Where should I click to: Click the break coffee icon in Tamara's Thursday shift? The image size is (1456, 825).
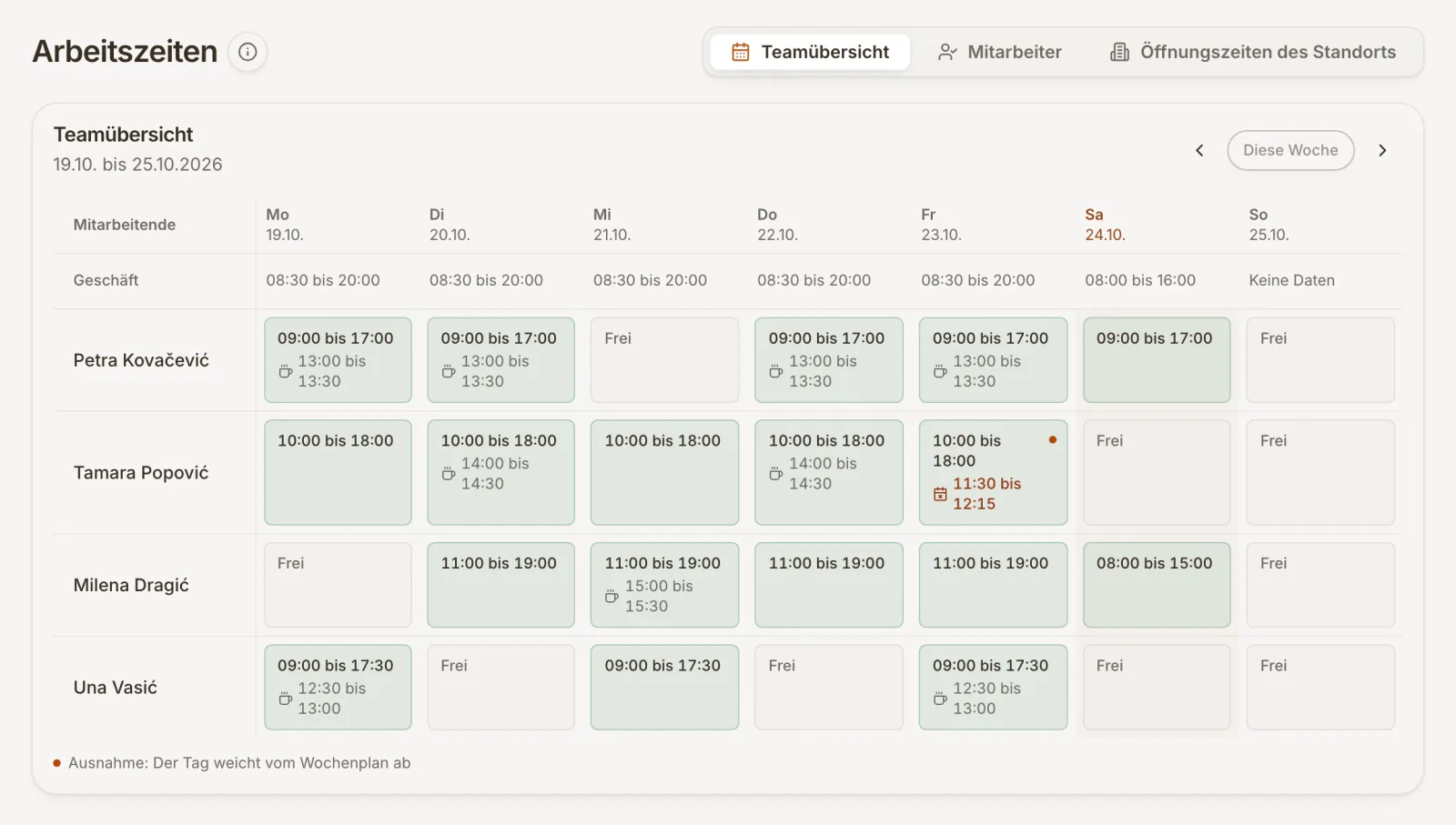pos(776,474)
